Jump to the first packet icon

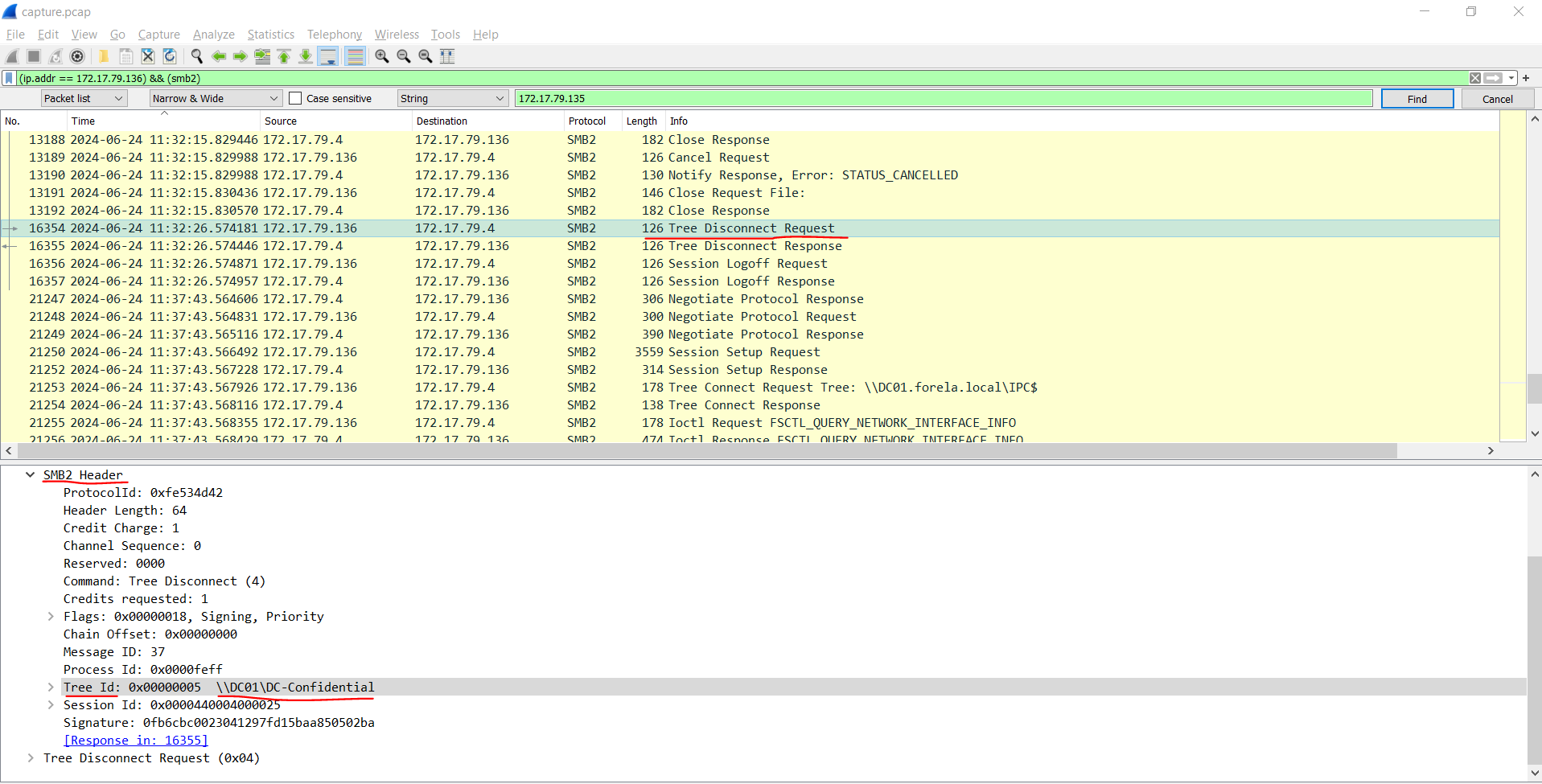click(284, 56)
